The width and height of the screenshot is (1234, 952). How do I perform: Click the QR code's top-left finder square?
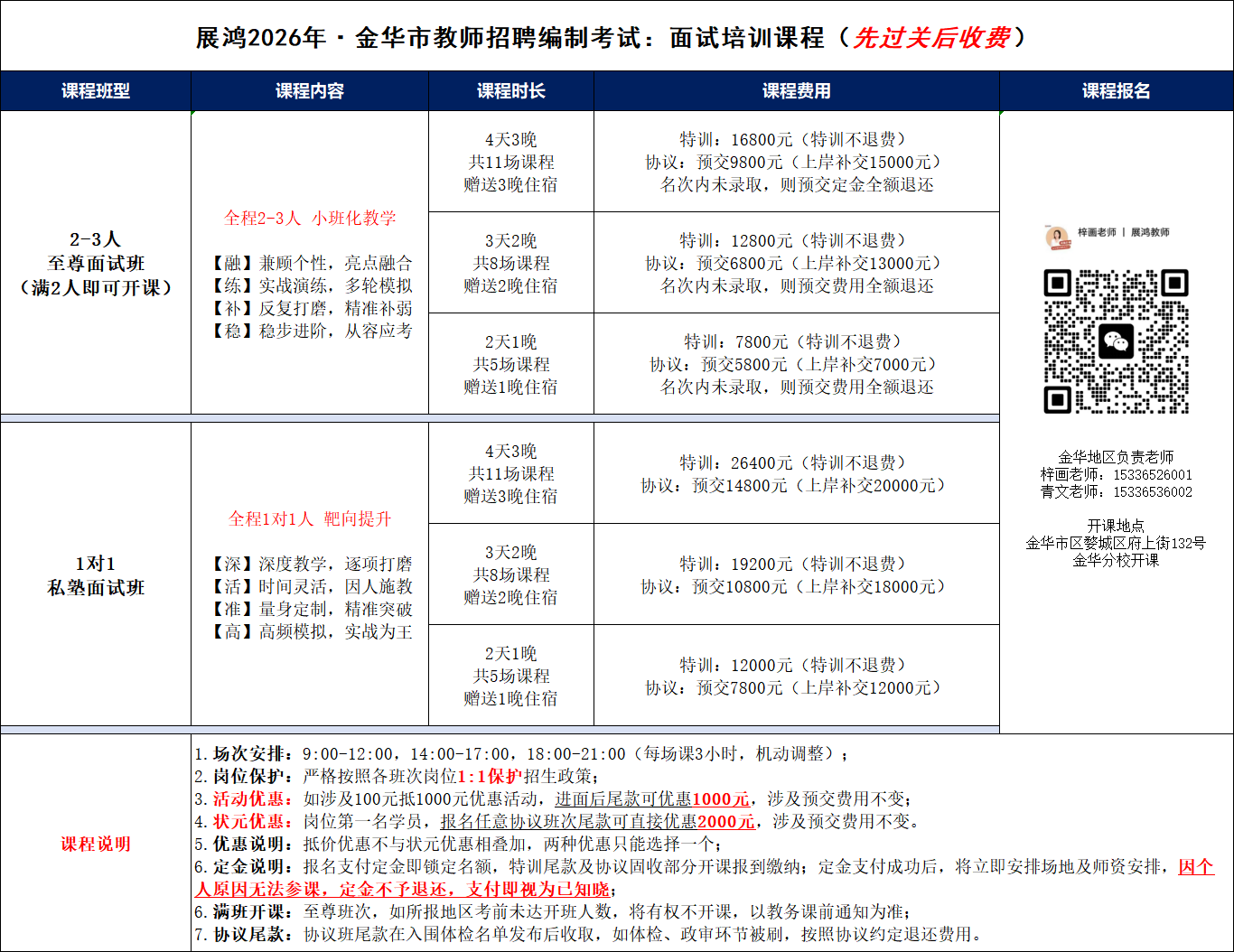[1058, 284]
